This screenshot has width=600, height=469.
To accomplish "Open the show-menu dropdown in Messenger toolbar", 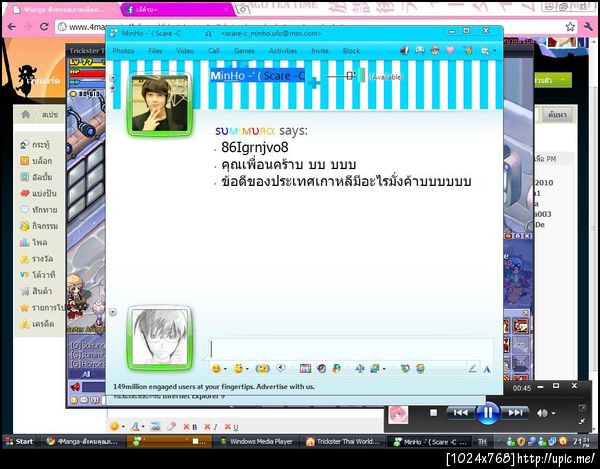I will [x=488, y=50].
